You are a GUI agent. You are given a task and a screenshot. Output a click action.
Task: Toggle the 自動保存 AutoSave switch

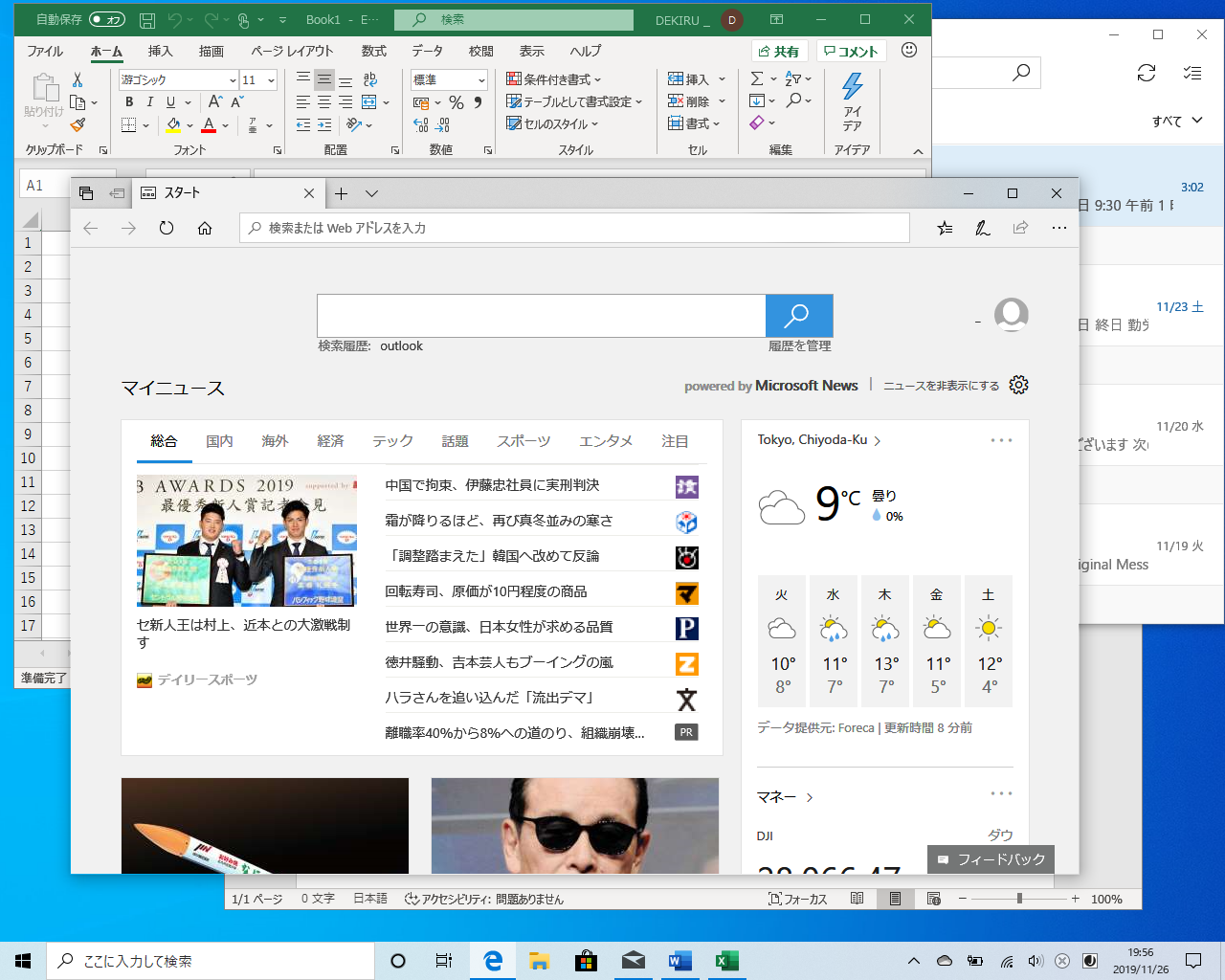click(107, 19)
